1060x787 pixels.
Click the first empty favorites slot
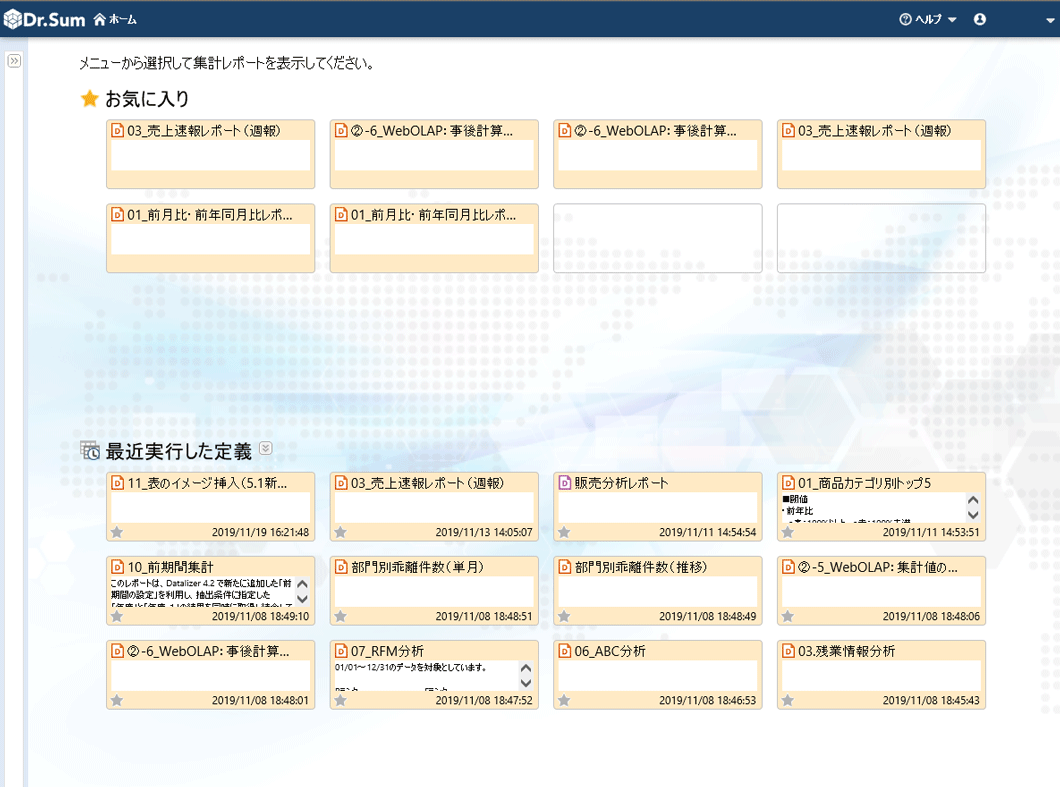pyautogui.click(x=657, y=238)
